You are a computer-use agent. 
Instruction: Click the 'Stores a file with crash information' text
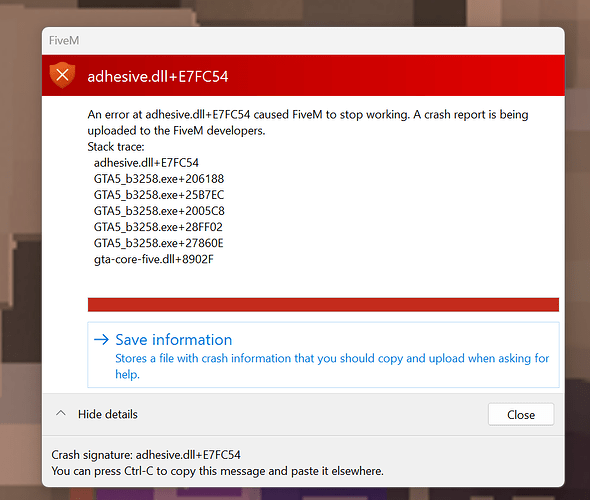click(x=332, y=366)
